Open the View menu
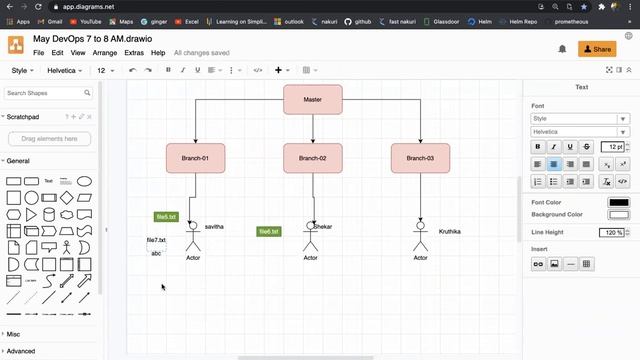The width and height of the screenshot is (640, 360). coord(78,53)
